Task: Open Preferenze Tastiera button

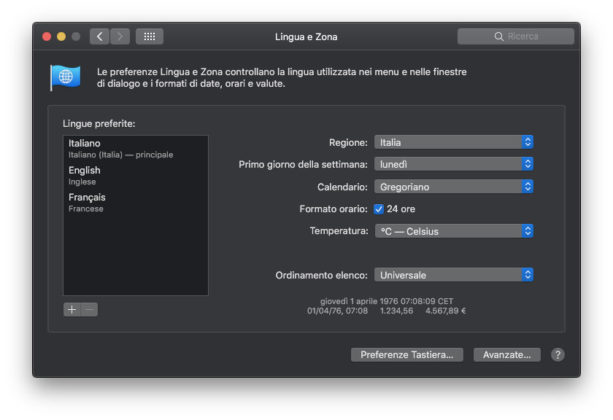Action: tap(407, 355)
